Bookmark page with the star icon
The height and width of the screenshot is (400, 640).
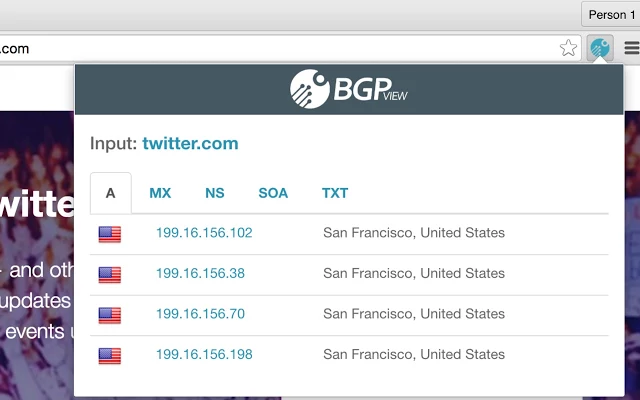point(568,47)
